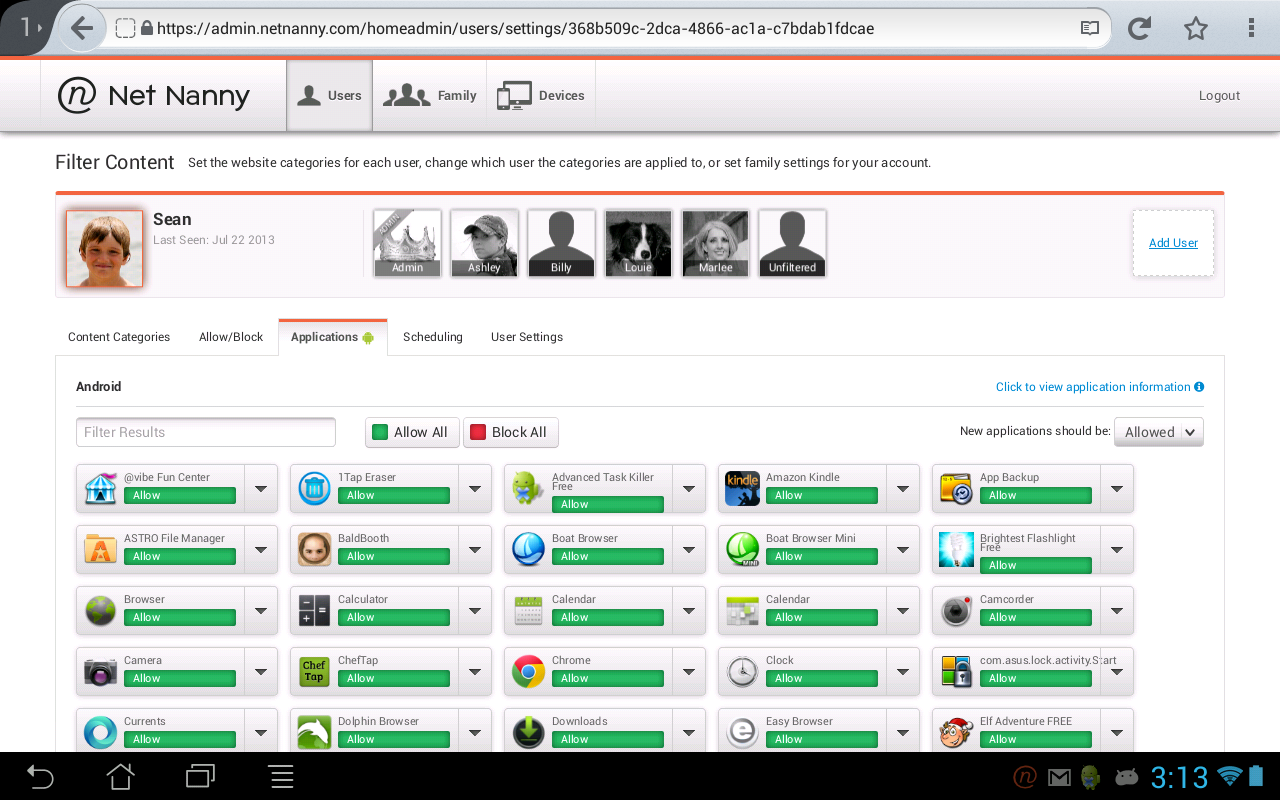Click the Chrome app icon
Screen dimensions: 1280x800
(528, 671)
